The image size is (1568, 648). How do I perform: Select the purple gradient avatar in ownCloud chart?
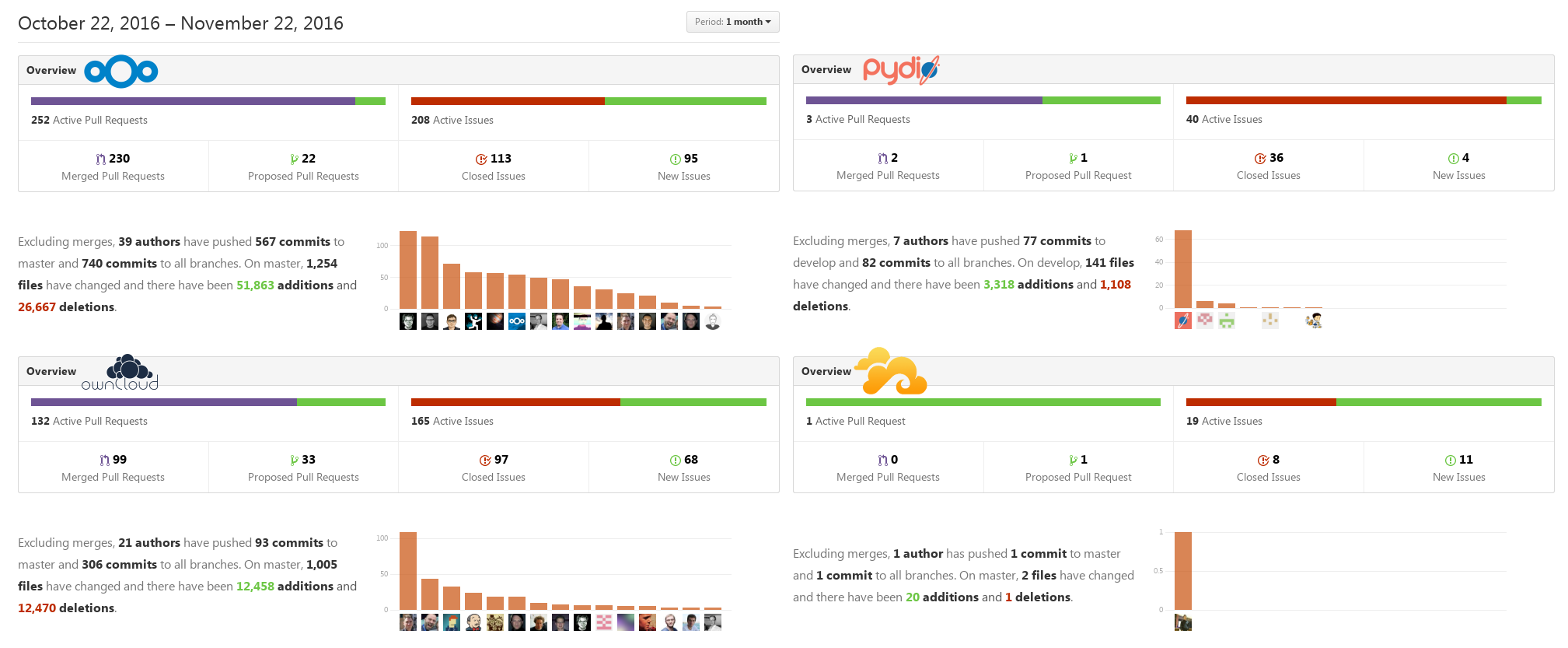[x=626, y=622]
